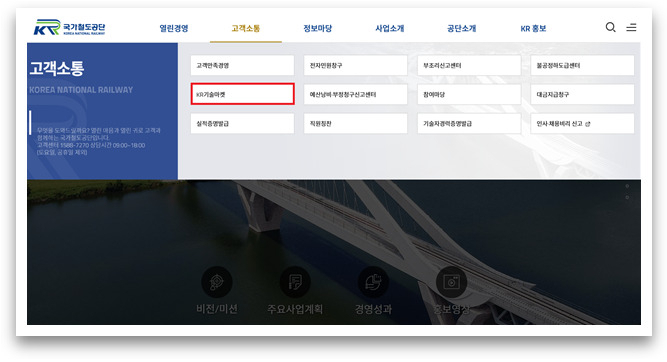Click the 비전/미션 text label

click(x=217, y=309)
